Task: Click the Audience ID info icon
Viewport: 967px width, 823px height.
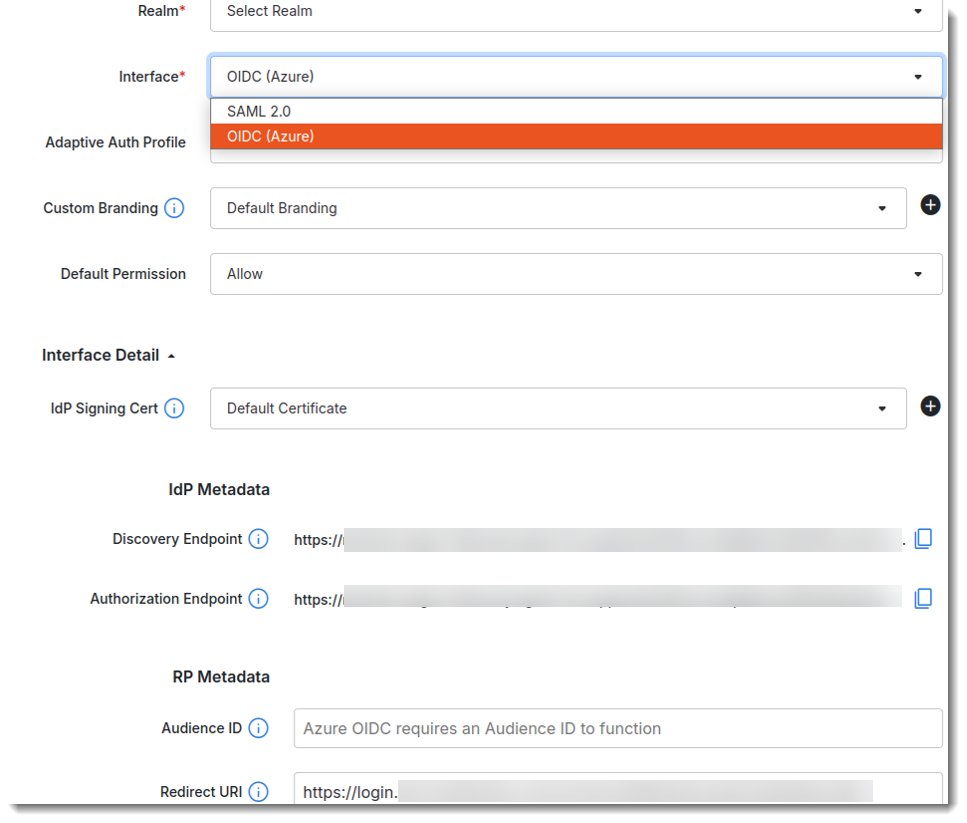Action: click(259, 728)
